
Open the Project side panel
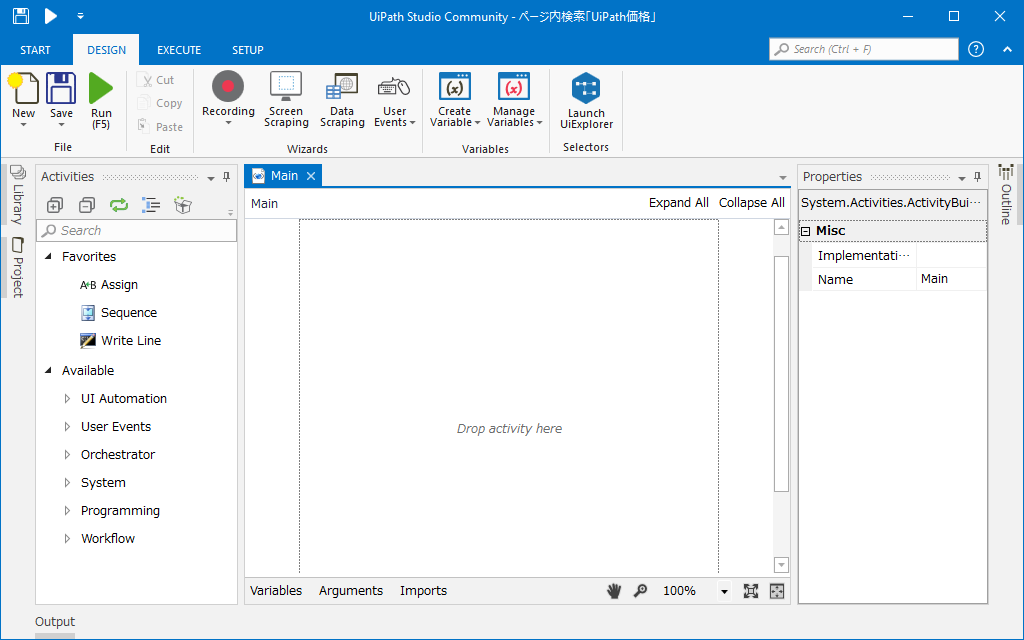click(18, 268)
